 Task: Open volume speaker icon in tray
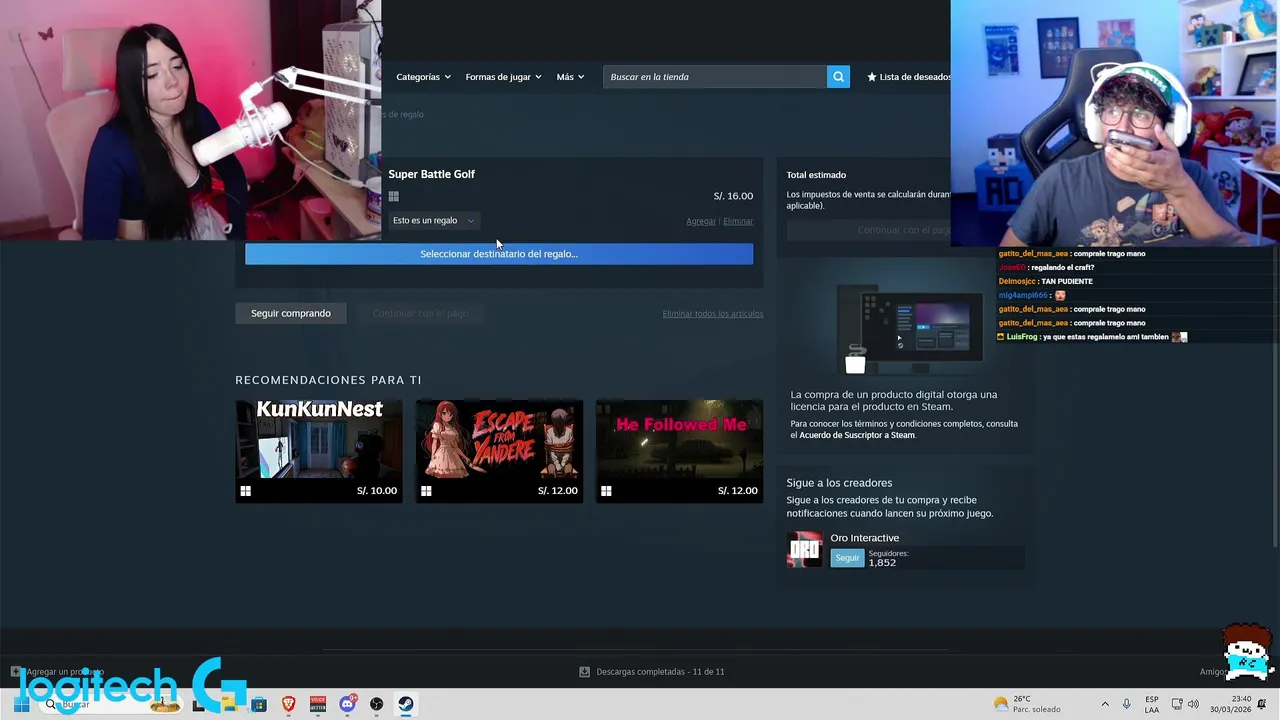[x=1193, y=704]
